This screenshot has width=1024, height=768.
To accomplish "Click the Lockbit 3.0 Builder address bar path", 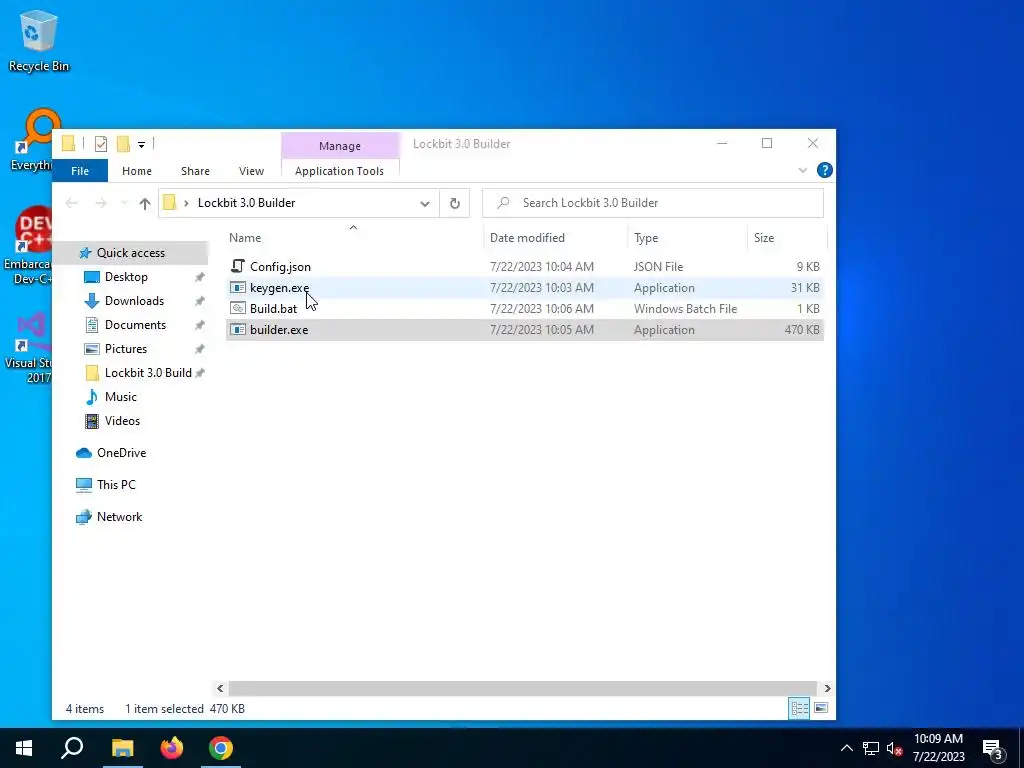I will (247, 203).
